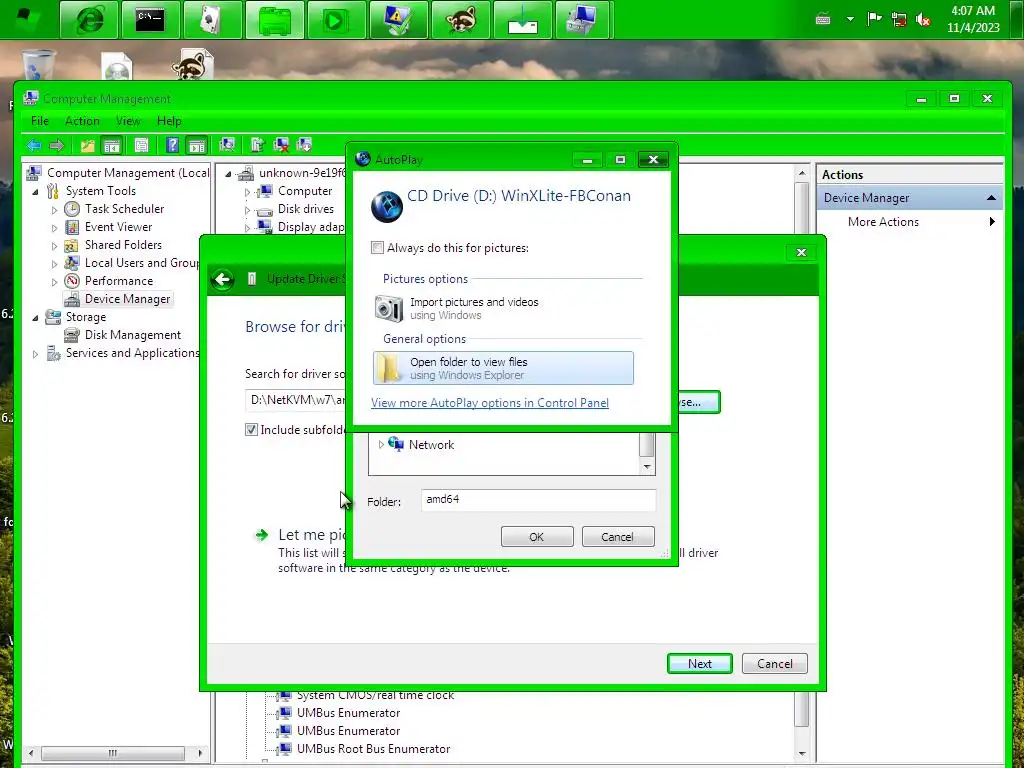This screenshot has height=768, width=1024.
Task: Check 'Always do this for pictures' checkbox
Action: pyautogui.click(x=377, y=248)
